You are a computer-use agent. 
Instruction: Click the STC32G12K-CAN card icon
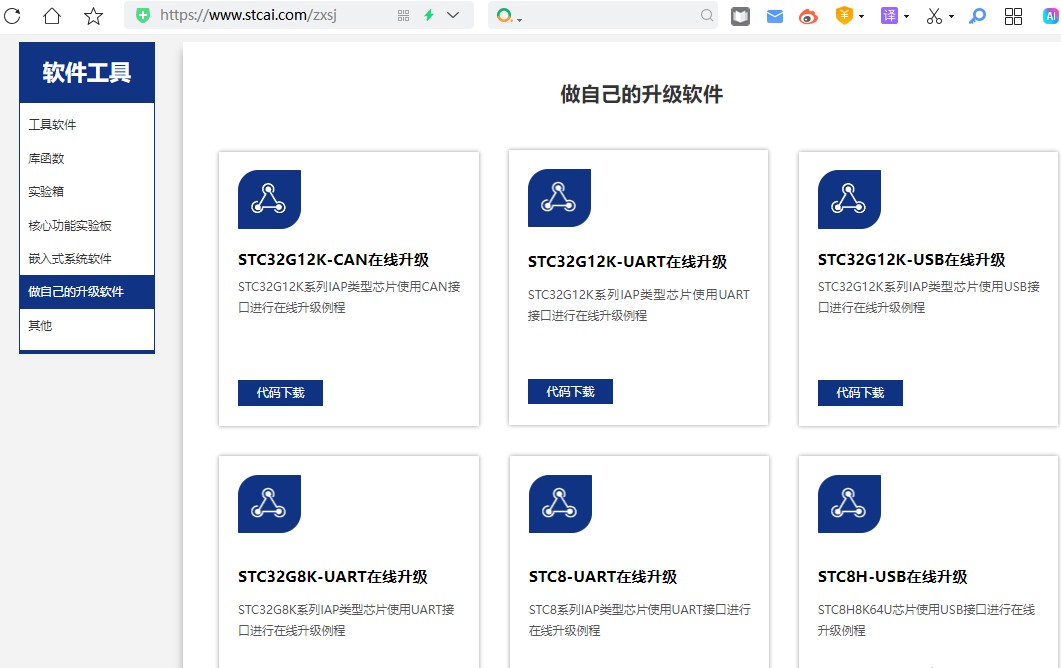pos(269,199)
